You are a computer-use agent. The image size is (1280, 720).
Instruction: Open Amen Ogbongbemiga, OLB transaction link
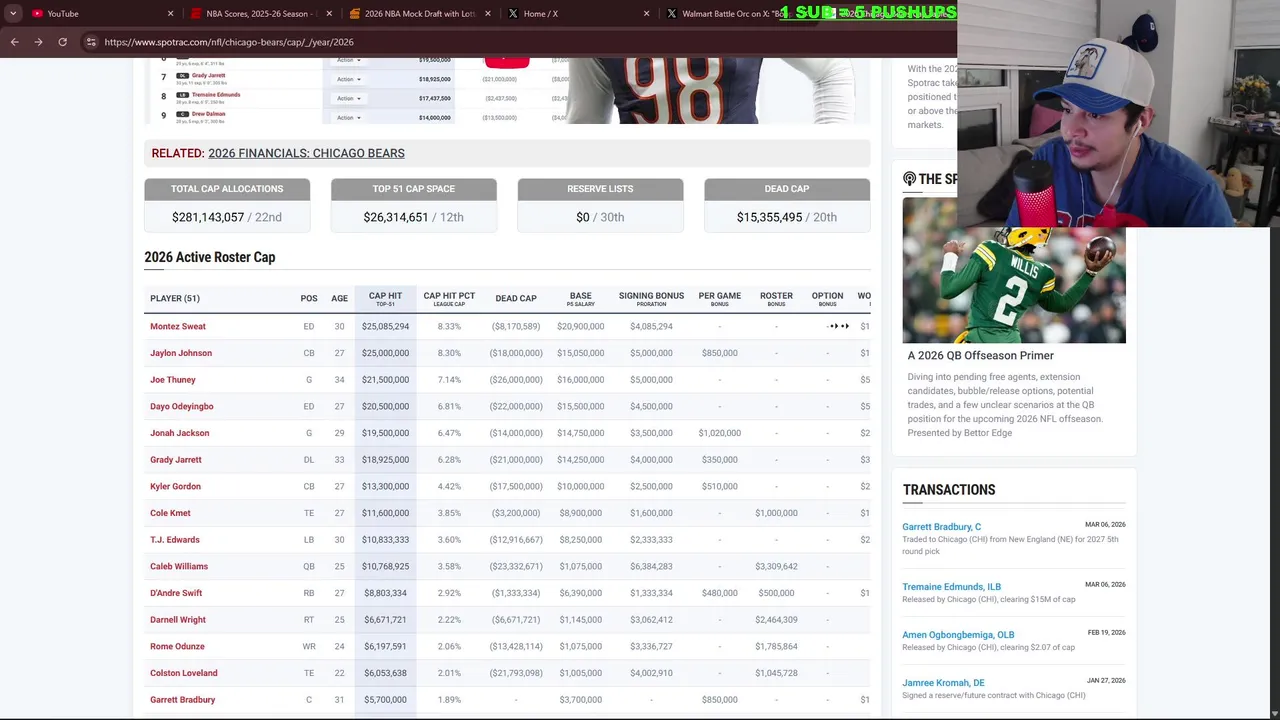point(958,635)
